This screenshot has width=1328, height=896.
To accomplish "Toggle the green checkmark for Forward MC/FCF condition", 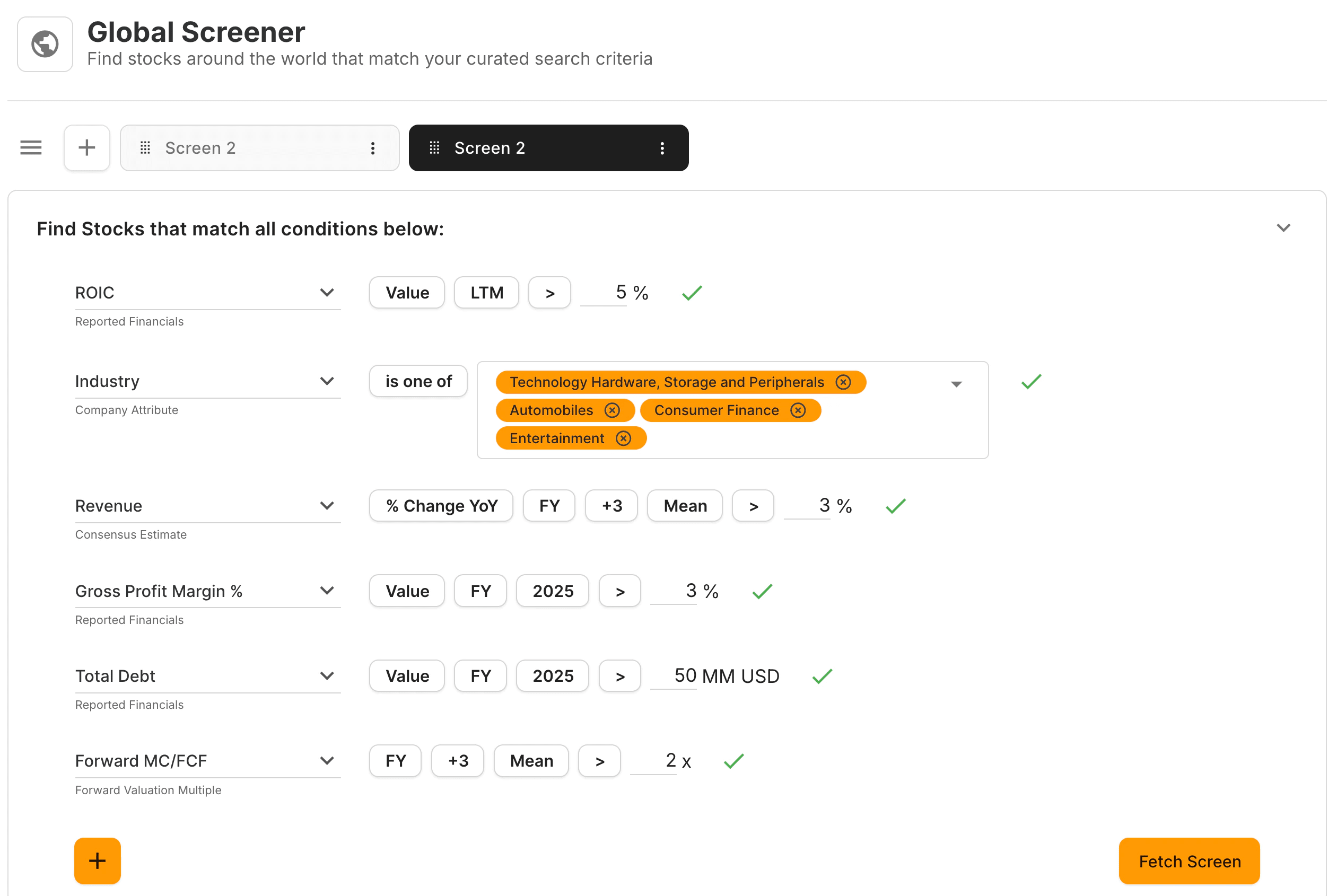I will click(733, 761).
